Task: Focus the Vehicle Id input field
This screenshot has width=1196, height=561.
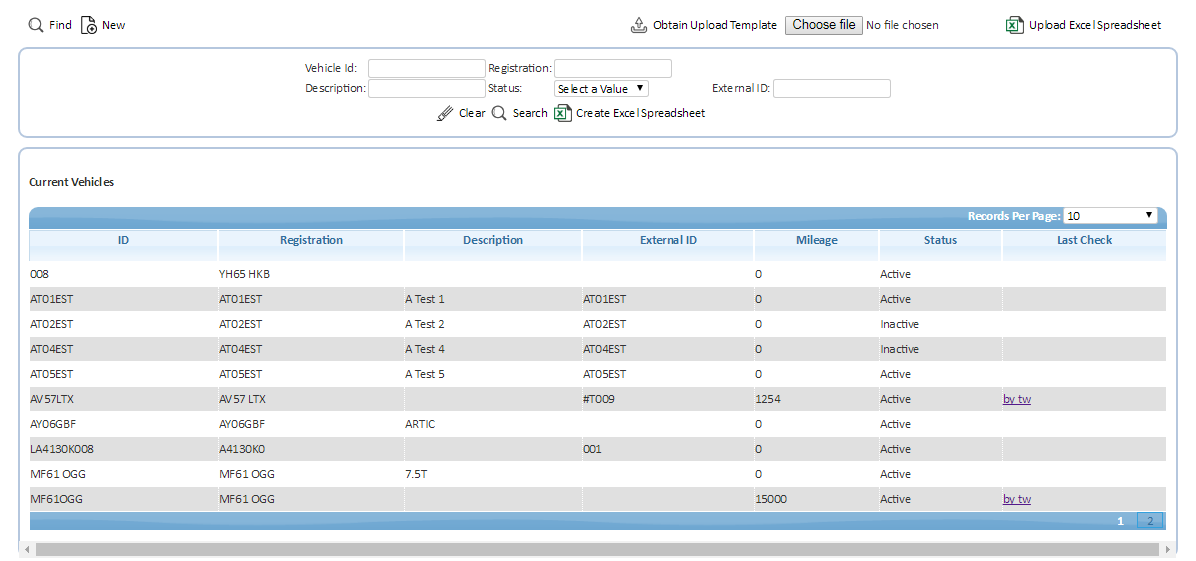Action: coord(426,69)
